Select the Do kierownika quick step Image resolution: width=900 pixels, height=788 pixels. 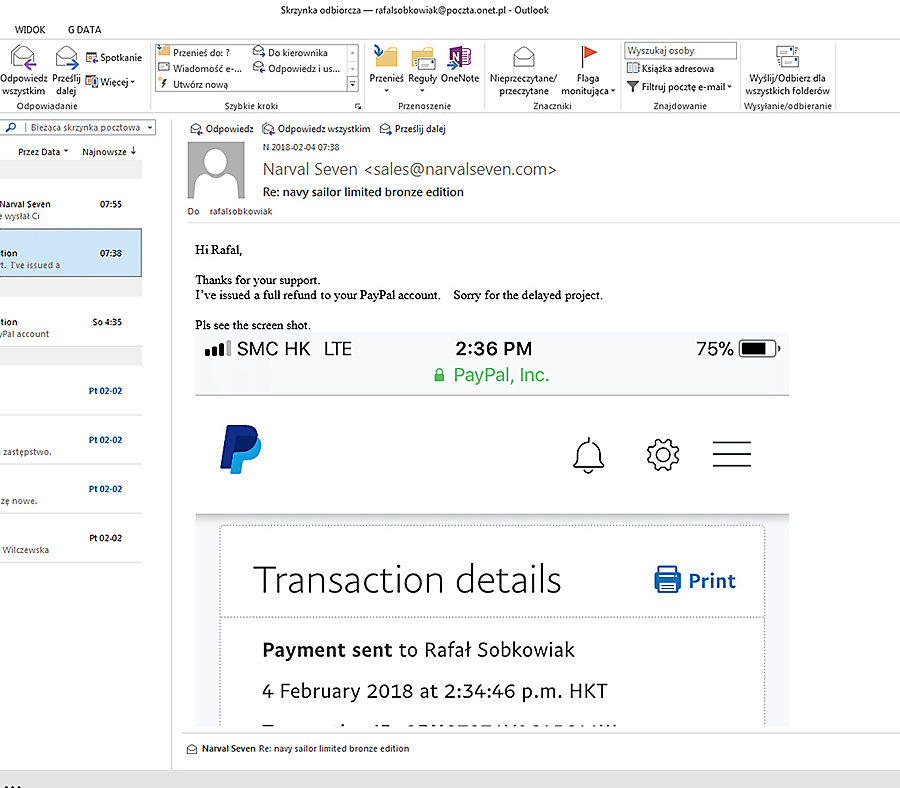290,52
